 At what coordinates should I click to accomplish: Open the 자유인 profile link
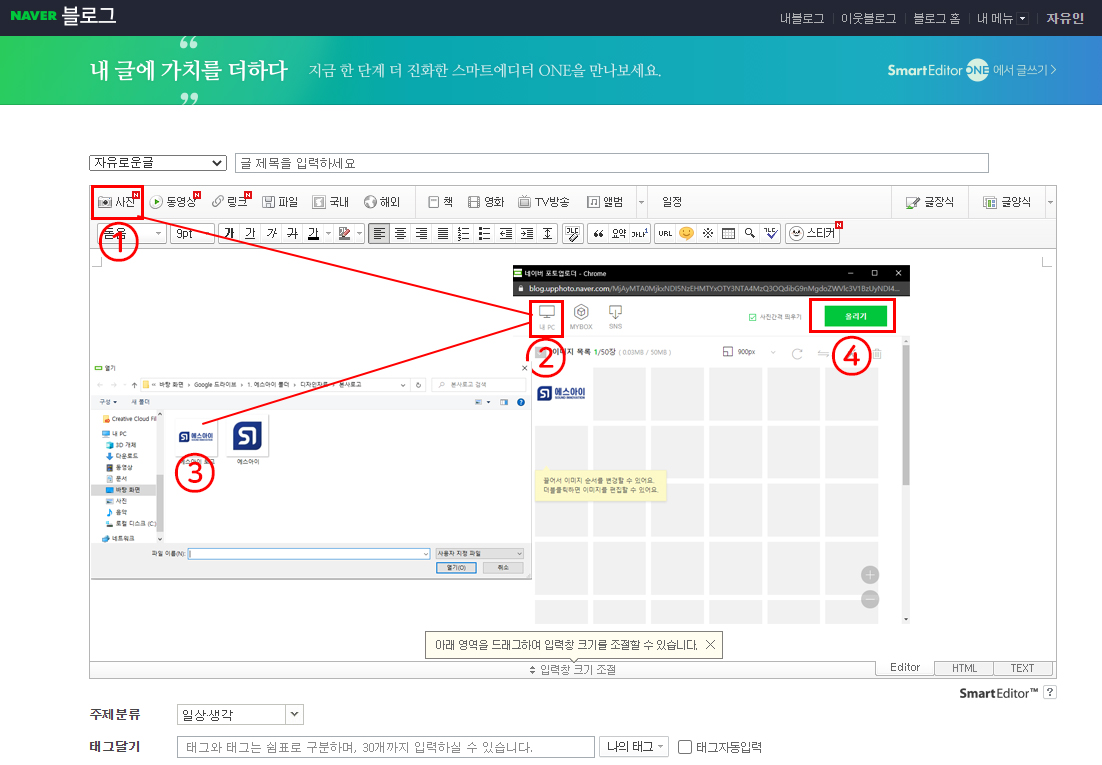pyautogui.click(x=1065, y=18)
